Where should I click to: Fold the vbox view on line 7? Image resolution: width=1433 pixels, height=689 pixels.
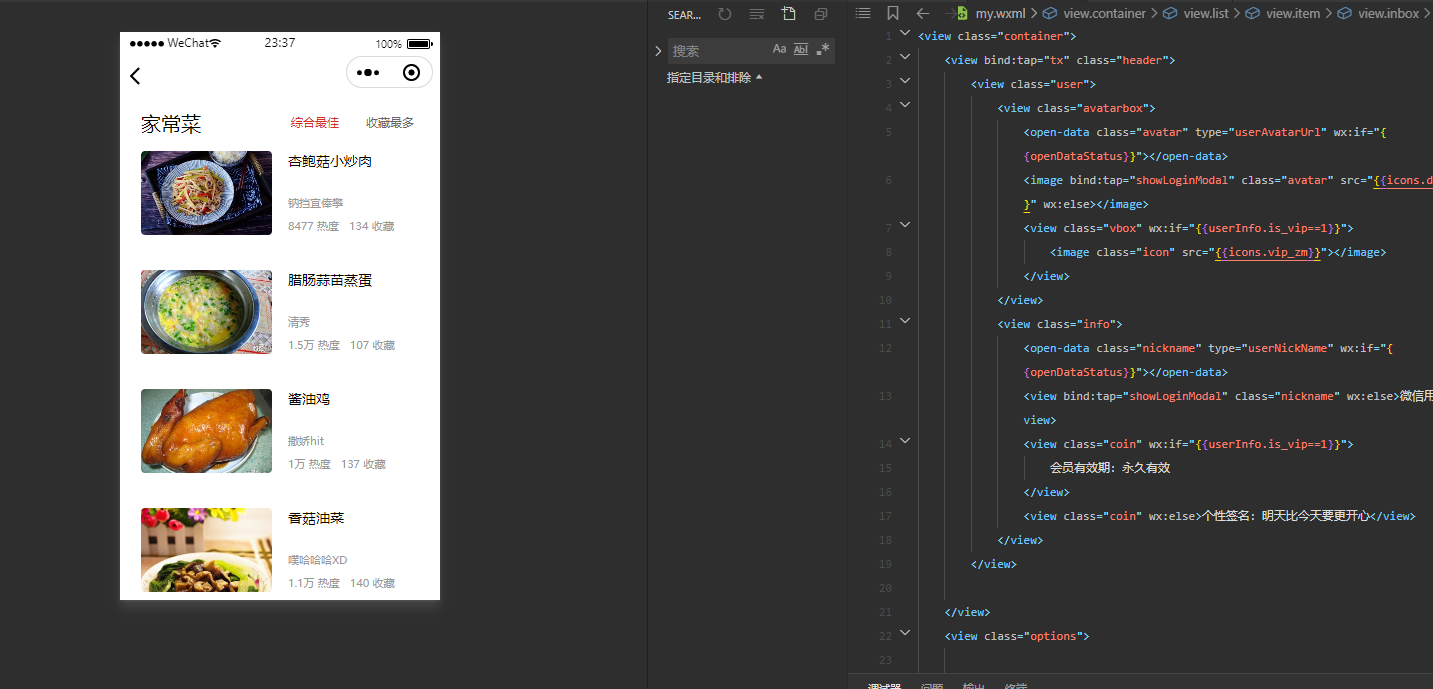point(905,224)
